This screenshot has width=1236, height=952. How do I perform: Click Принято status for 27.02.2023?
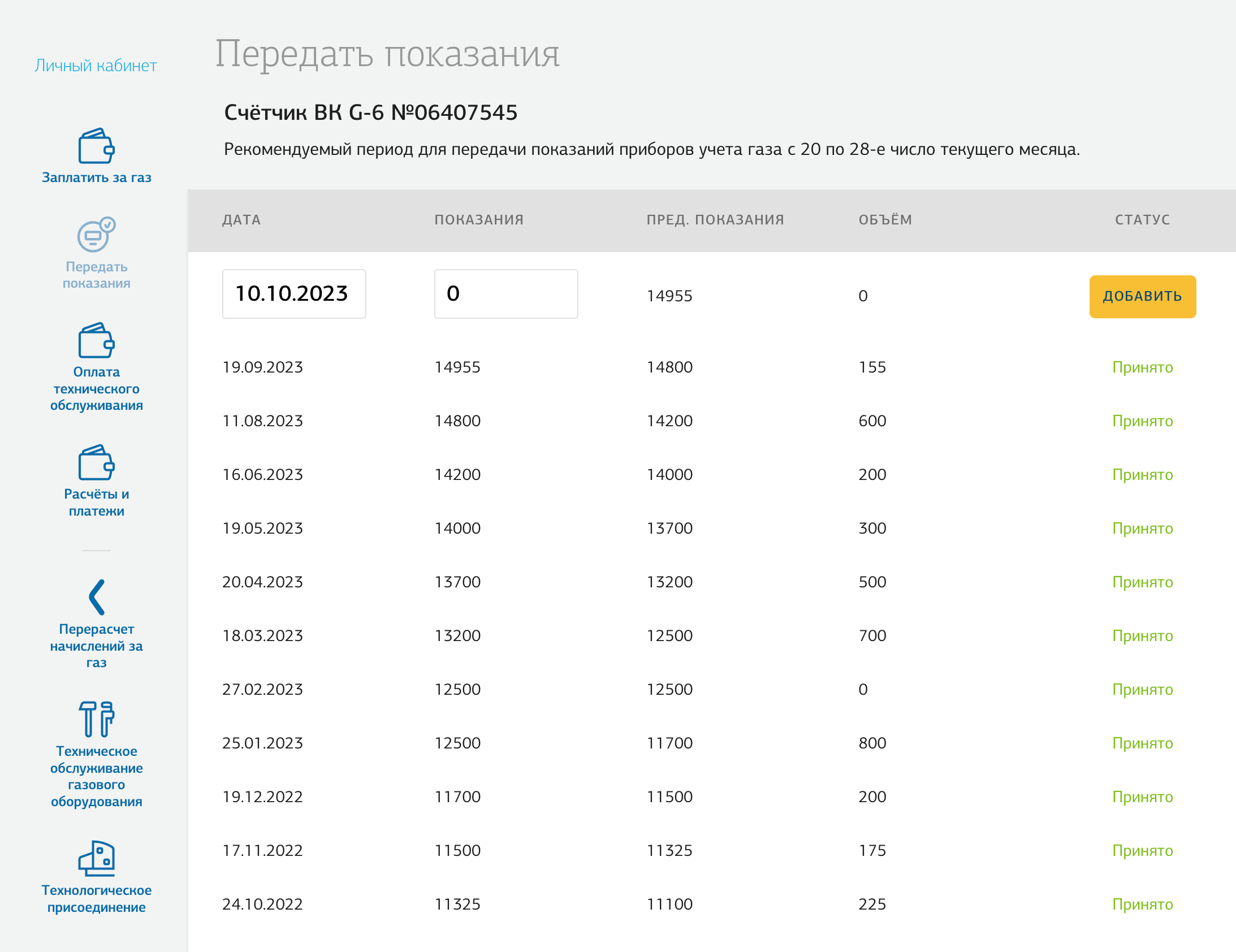click(x=1143, y=690)
